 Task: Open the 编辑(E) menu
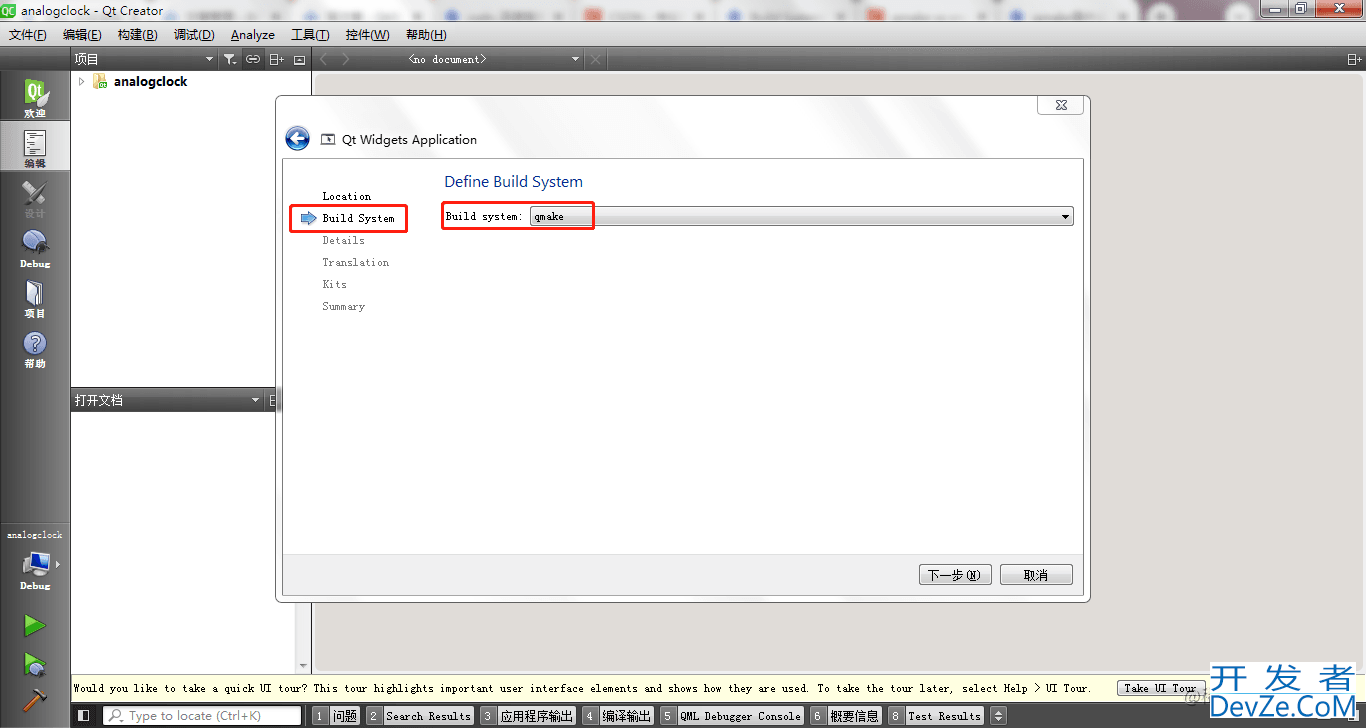82,34
